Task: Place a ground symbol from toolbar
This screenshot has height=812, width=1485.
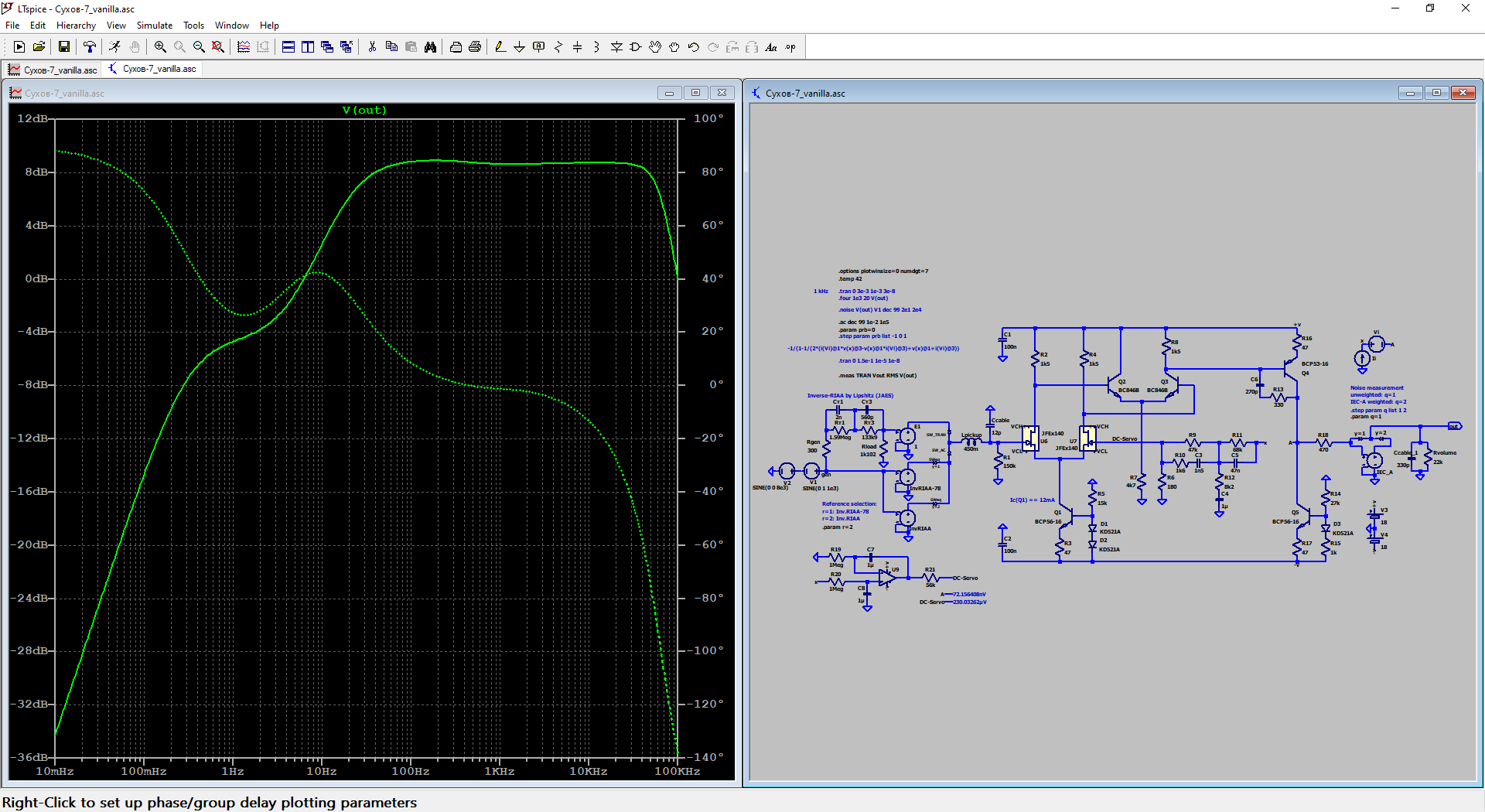Action: point(519,47)
